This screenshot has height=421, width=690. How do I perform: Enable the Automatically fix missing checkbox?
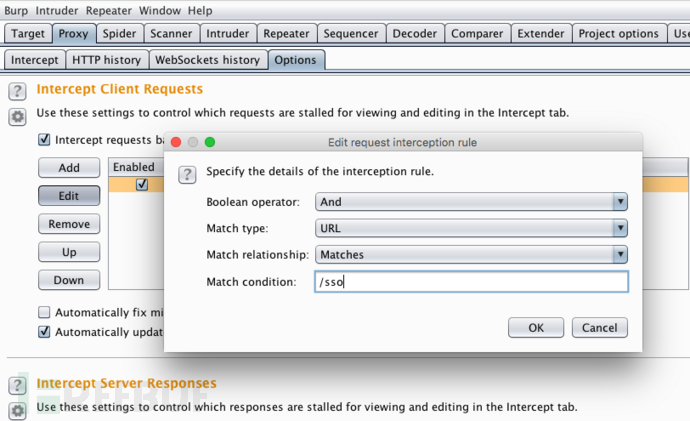[44, 312]
